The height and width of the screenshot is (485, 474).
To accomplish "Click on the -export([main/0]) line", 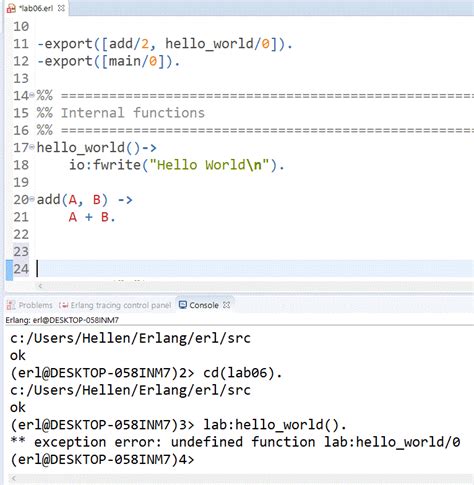I will [109, 61].
